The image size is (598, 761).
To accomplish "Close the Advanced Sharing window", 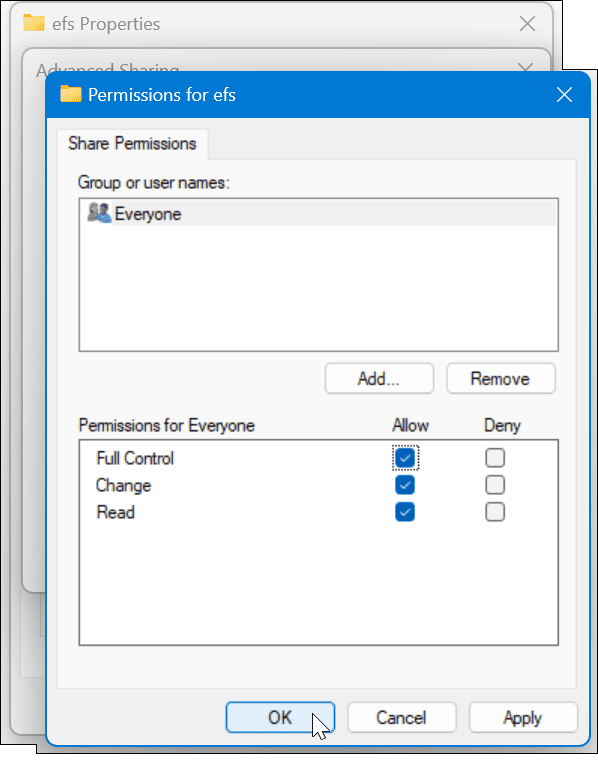I will click(526, 66).
